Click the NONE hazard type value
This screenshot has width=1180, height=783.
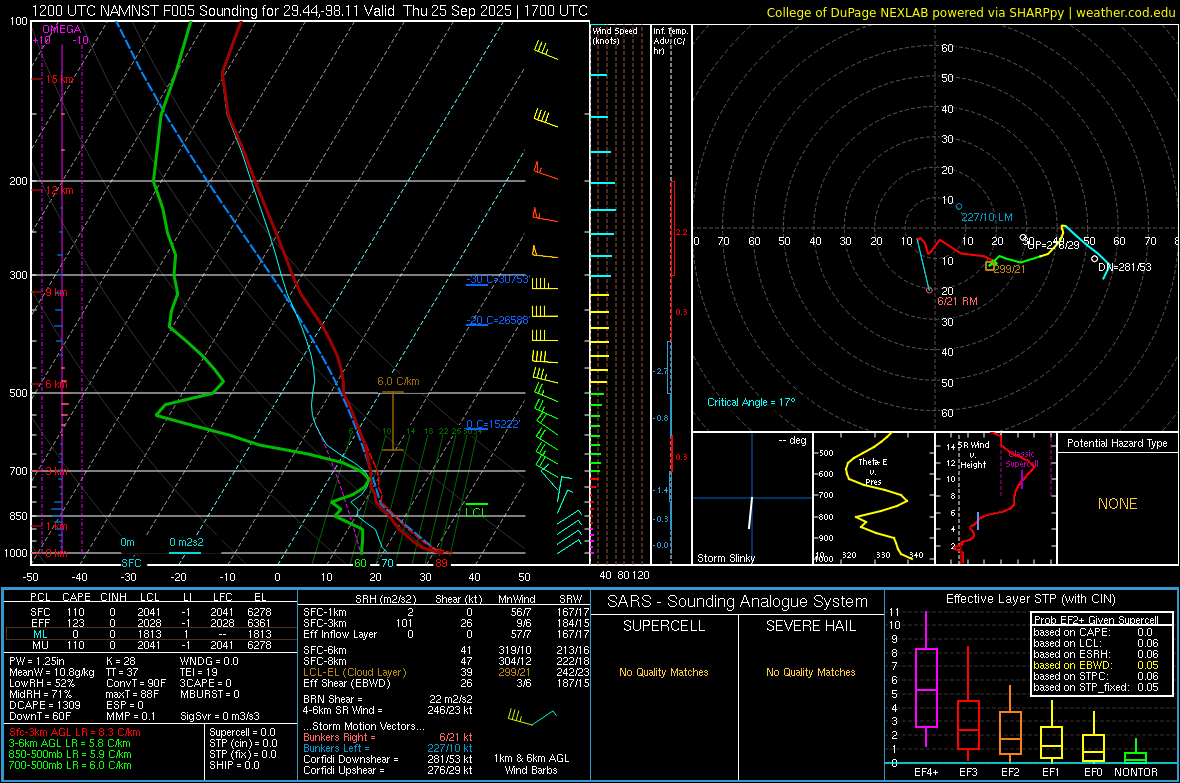coord(1118,504)
